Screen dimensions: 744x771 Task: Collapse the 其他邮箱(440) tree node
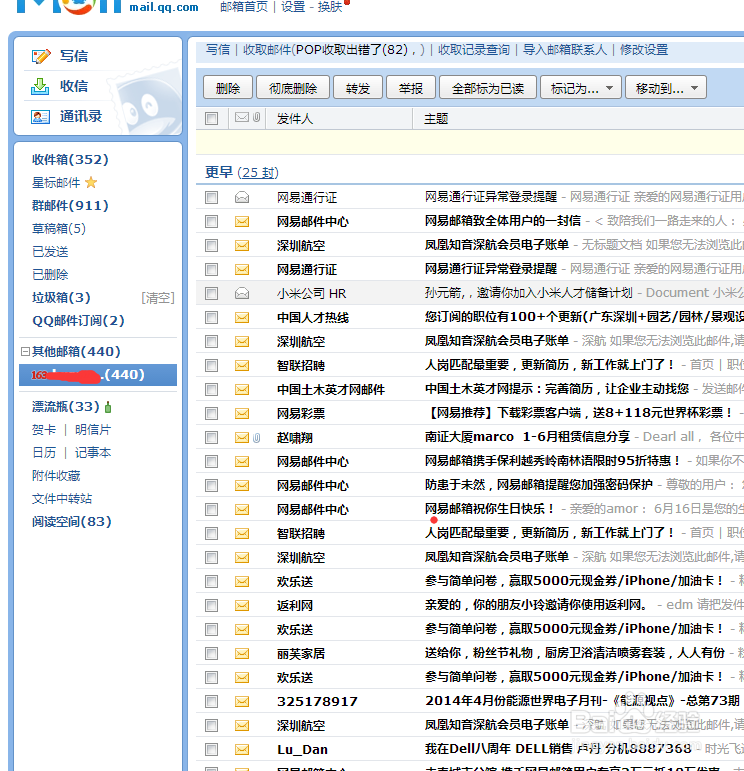(x=25, y=352)
